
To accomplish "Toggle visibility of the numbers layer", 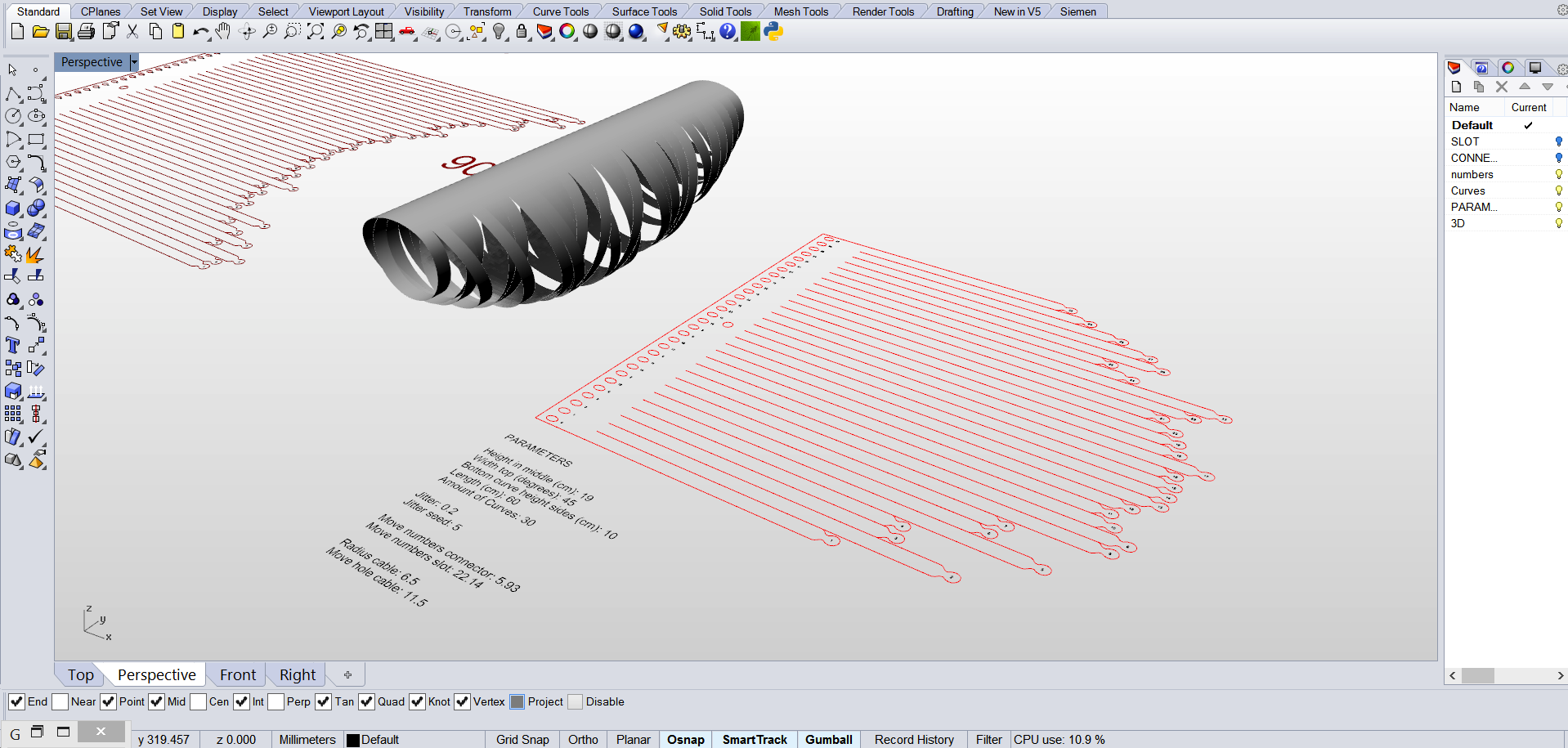I will pyautogui.click(x=1558, y=174).
